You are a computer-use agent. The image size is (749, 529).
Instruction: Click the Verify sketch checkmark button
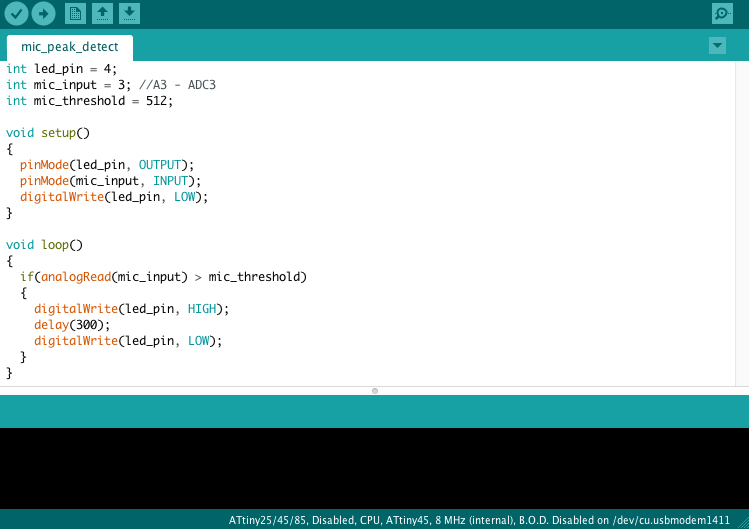coord(16,13)
